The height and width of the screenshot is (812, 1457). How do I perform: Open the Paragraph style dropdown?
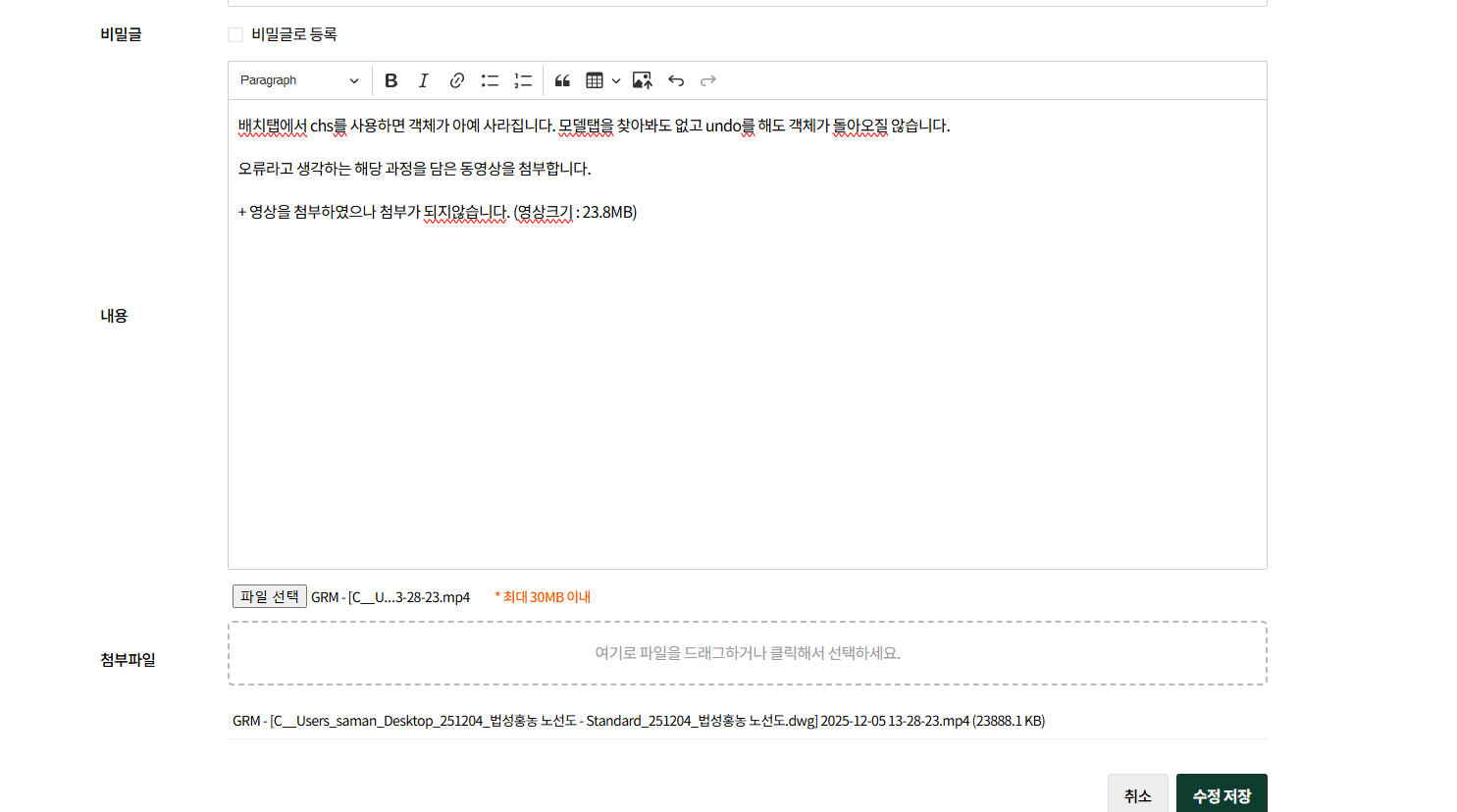(x=299, y=80)
